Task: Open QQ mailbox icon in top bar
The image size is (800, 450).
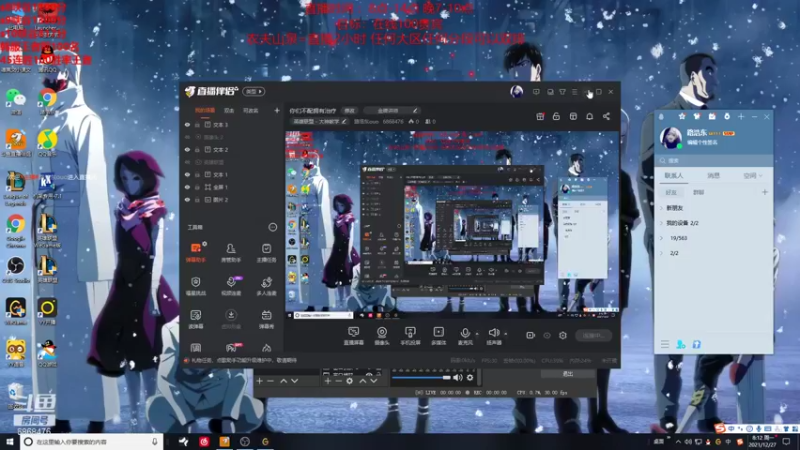Action: [712, 116]
